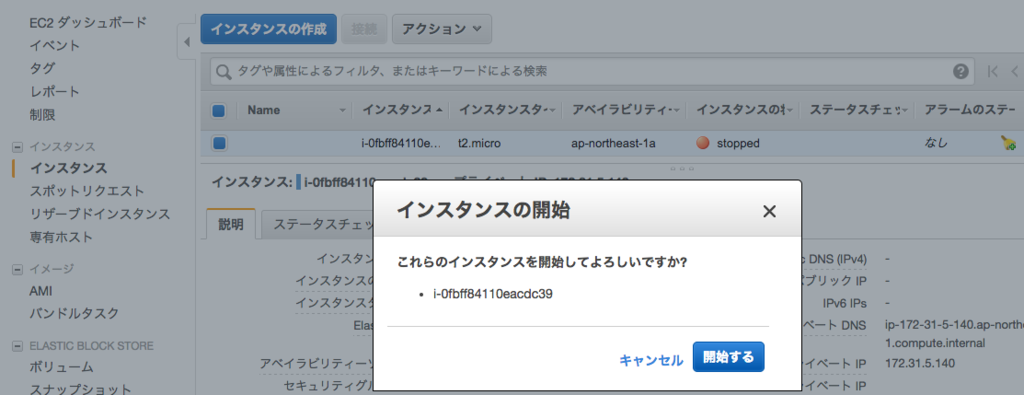The height and width of the screenshot is (395, 1024).
Task: Close the インスタンスの開始 dialog
Action: [769, 212]
